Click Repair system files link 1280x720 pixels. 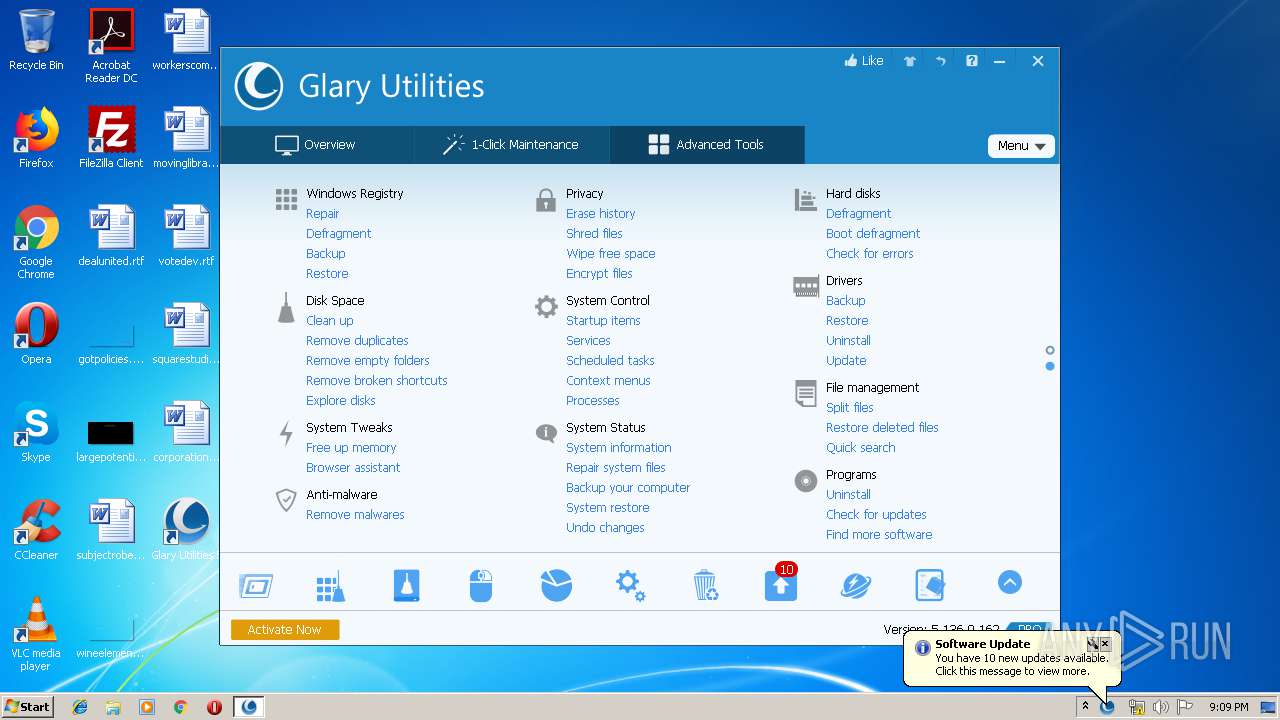[x=615, y=468]
